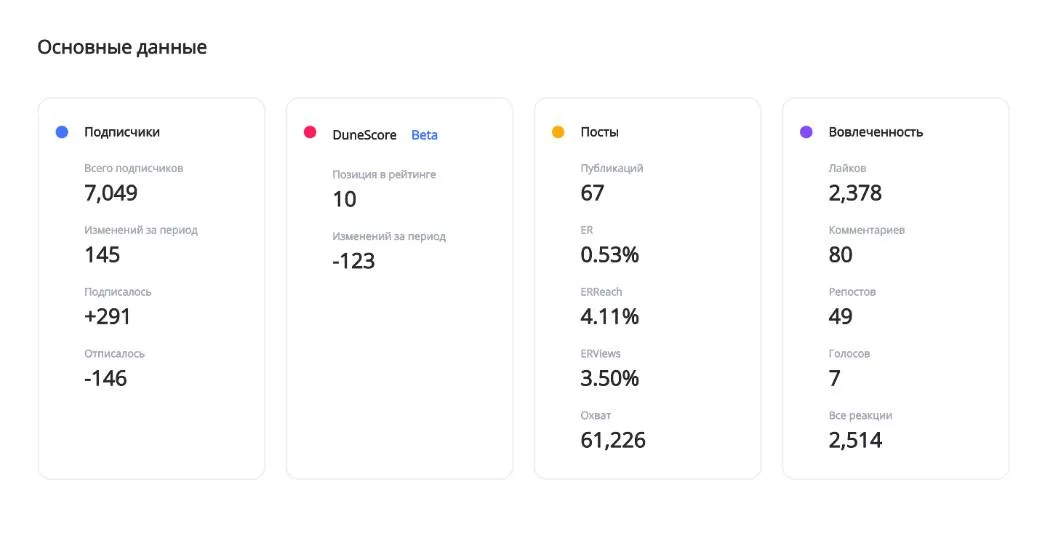Click the publications count 67
Screen dimensions: 1056x534
tap(592, 193)
